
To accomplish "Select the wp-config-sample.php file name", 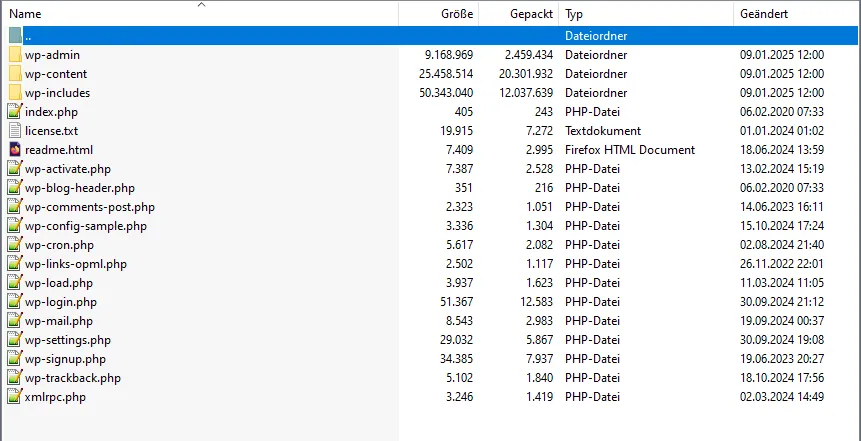I will tap(86, 226).
